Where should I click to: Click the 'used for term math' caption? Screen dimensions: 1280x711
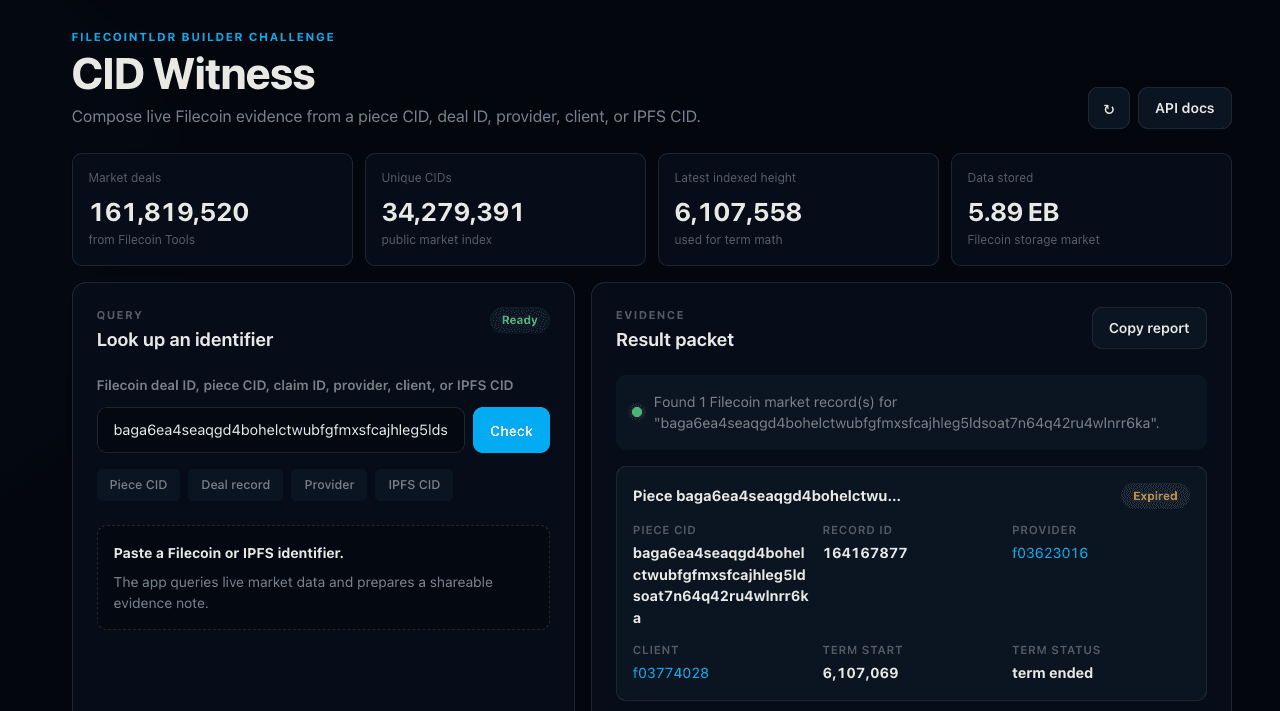[x=729, y=240]
